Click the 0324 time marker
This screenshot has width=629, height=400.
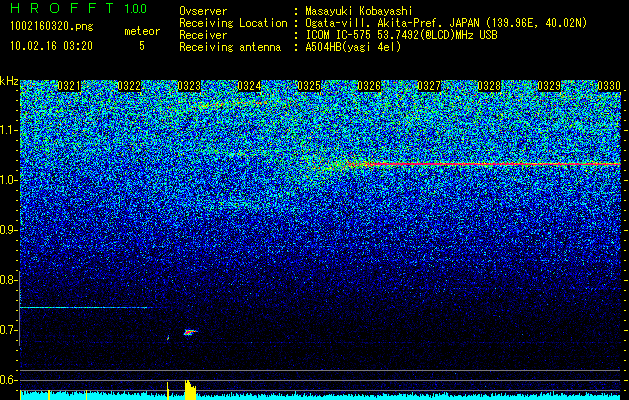[x=249, y=86]
